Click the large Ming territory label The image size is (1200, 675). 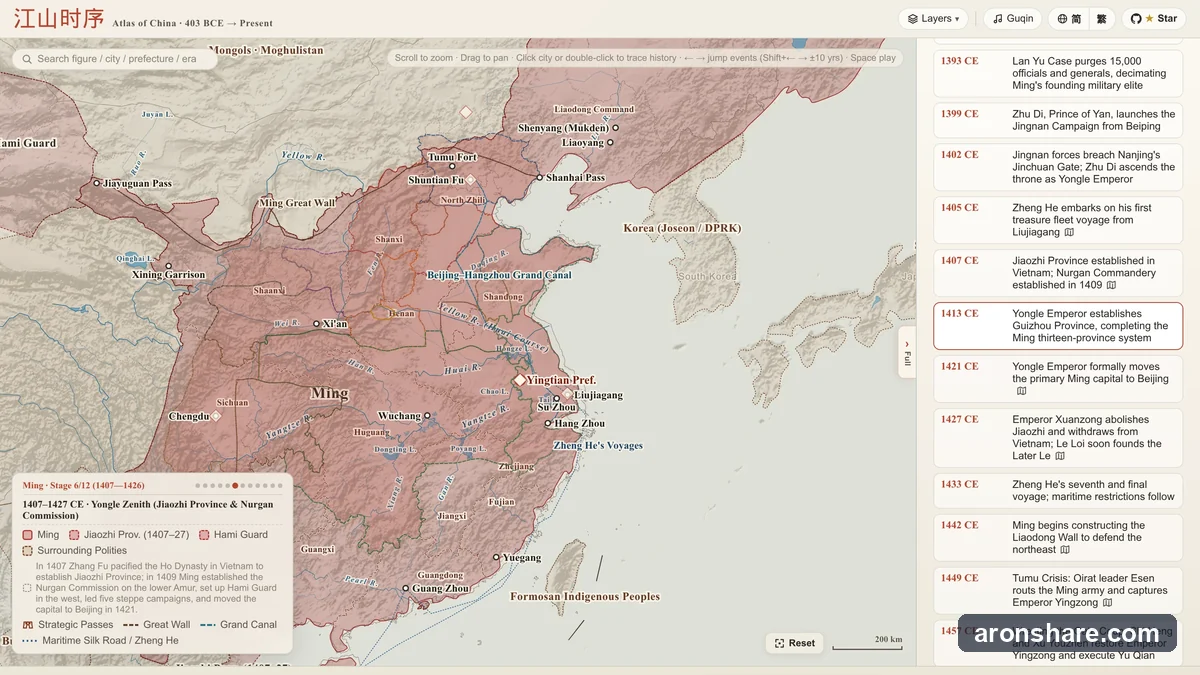click(329, 393)
